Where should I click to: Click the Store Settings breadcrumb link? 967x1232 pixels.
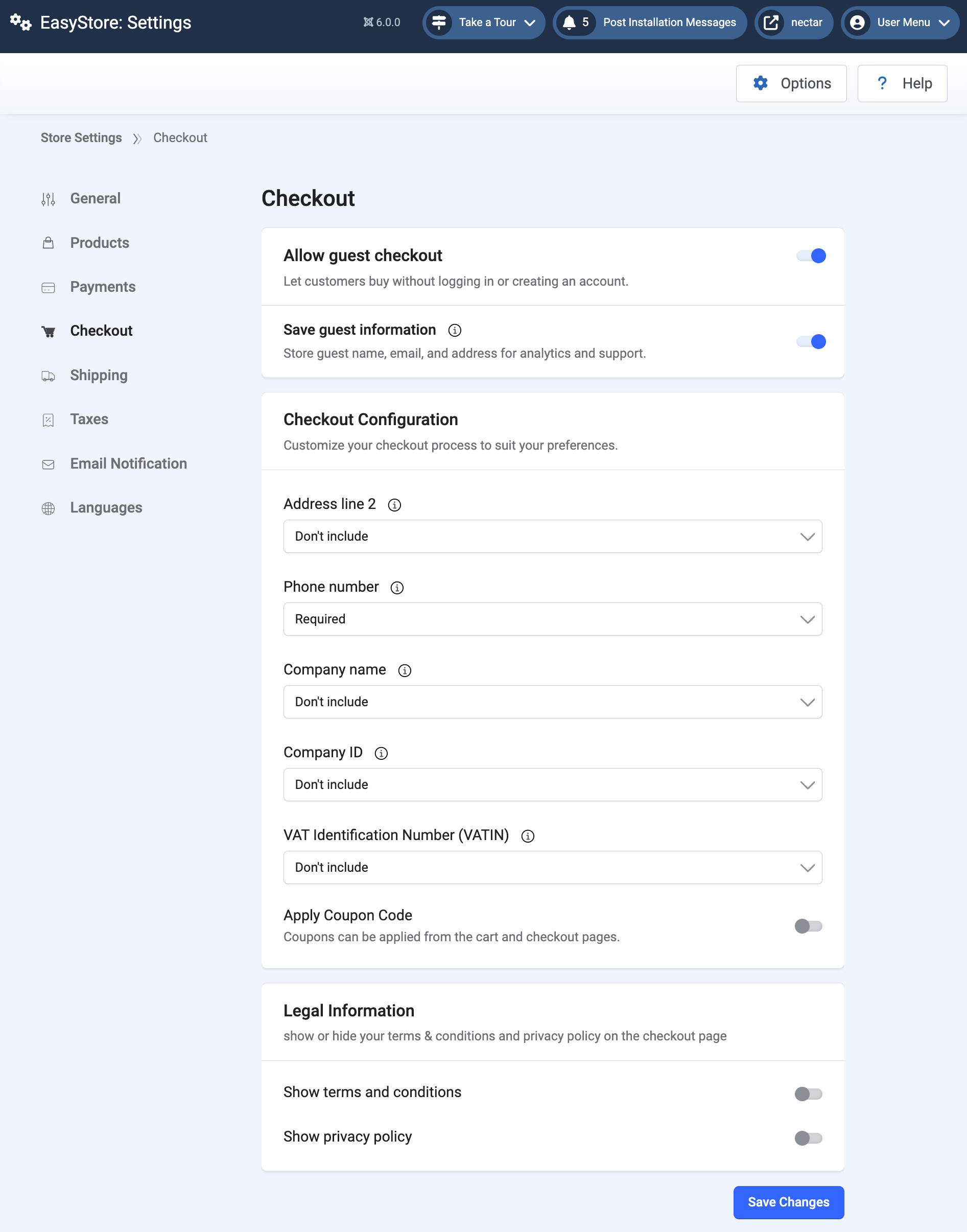81,137
